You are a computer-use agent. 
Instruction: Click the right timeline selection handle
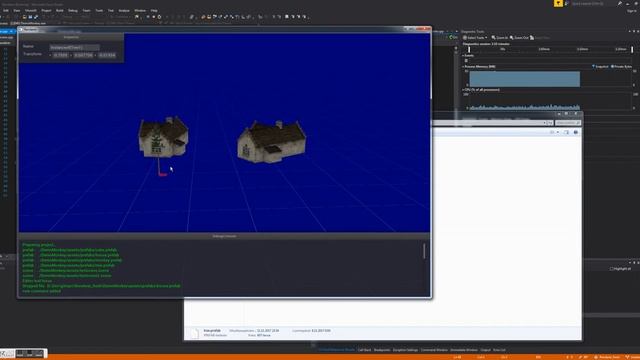point(632,49)
